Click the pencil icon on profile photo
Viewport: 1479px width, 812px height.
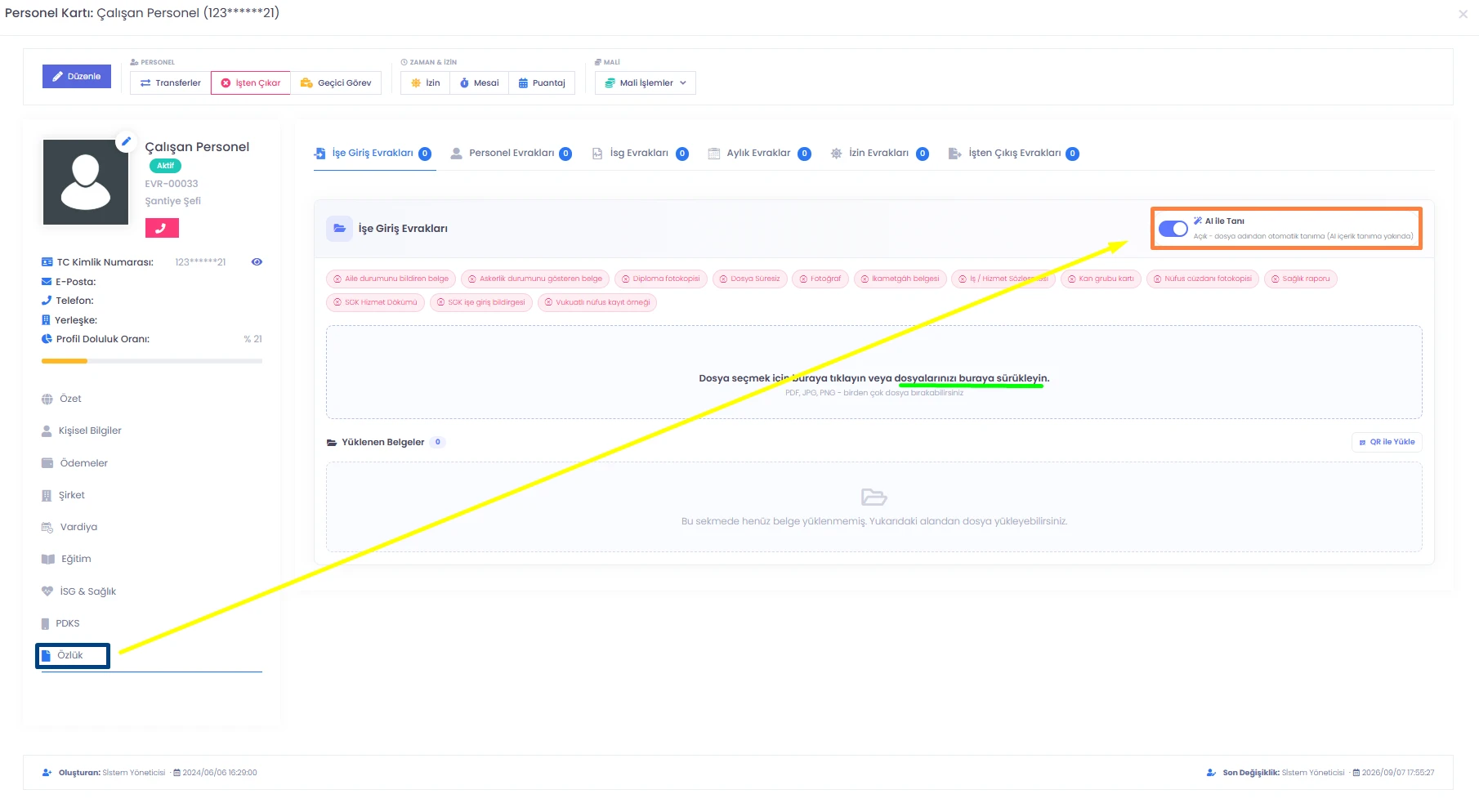(126, 141)
